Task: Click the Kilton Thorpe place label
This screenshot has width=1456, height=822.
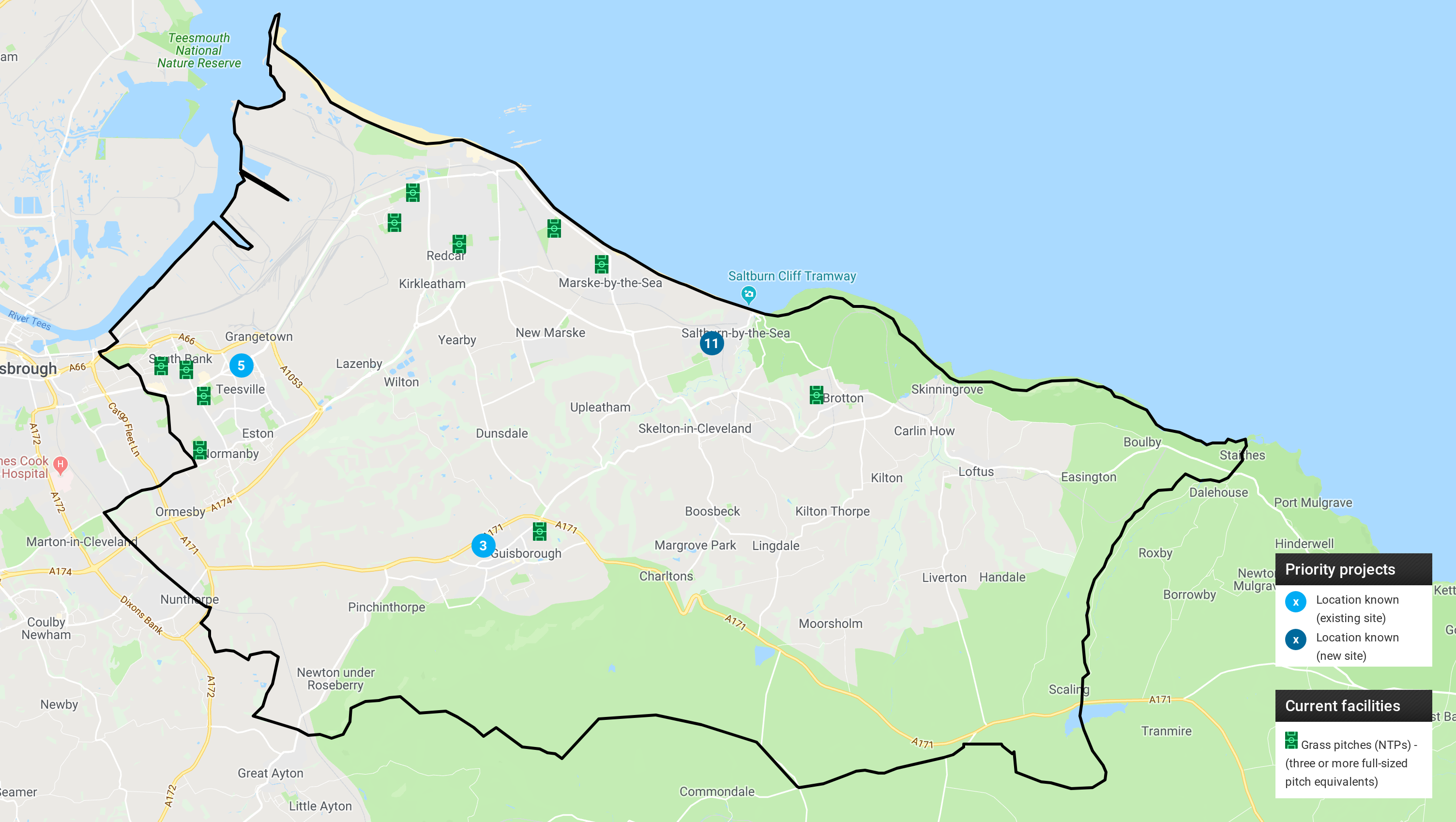Action: click(833, 512)
